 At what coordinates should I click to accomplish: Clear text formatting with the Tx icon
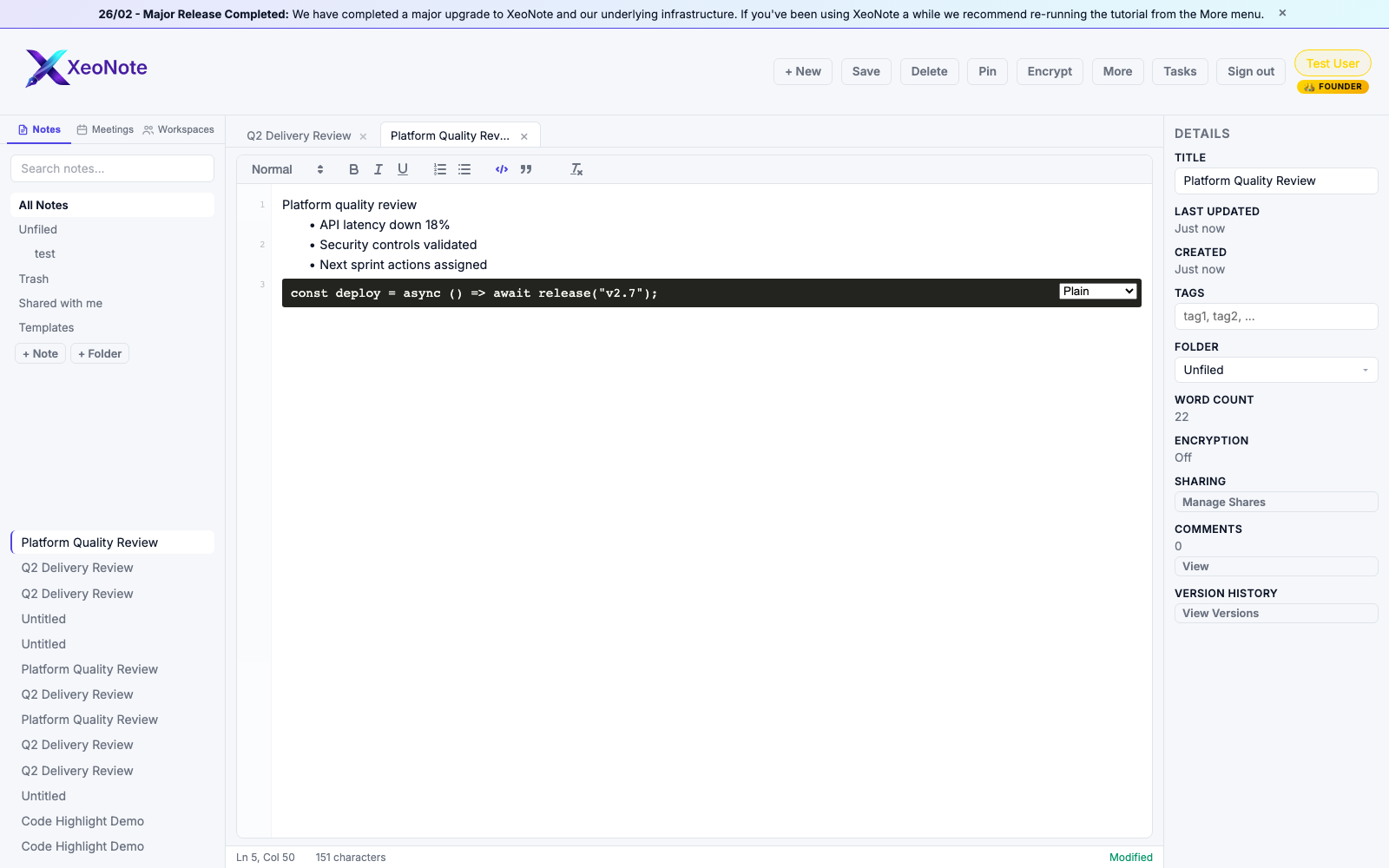click(576, 169)
